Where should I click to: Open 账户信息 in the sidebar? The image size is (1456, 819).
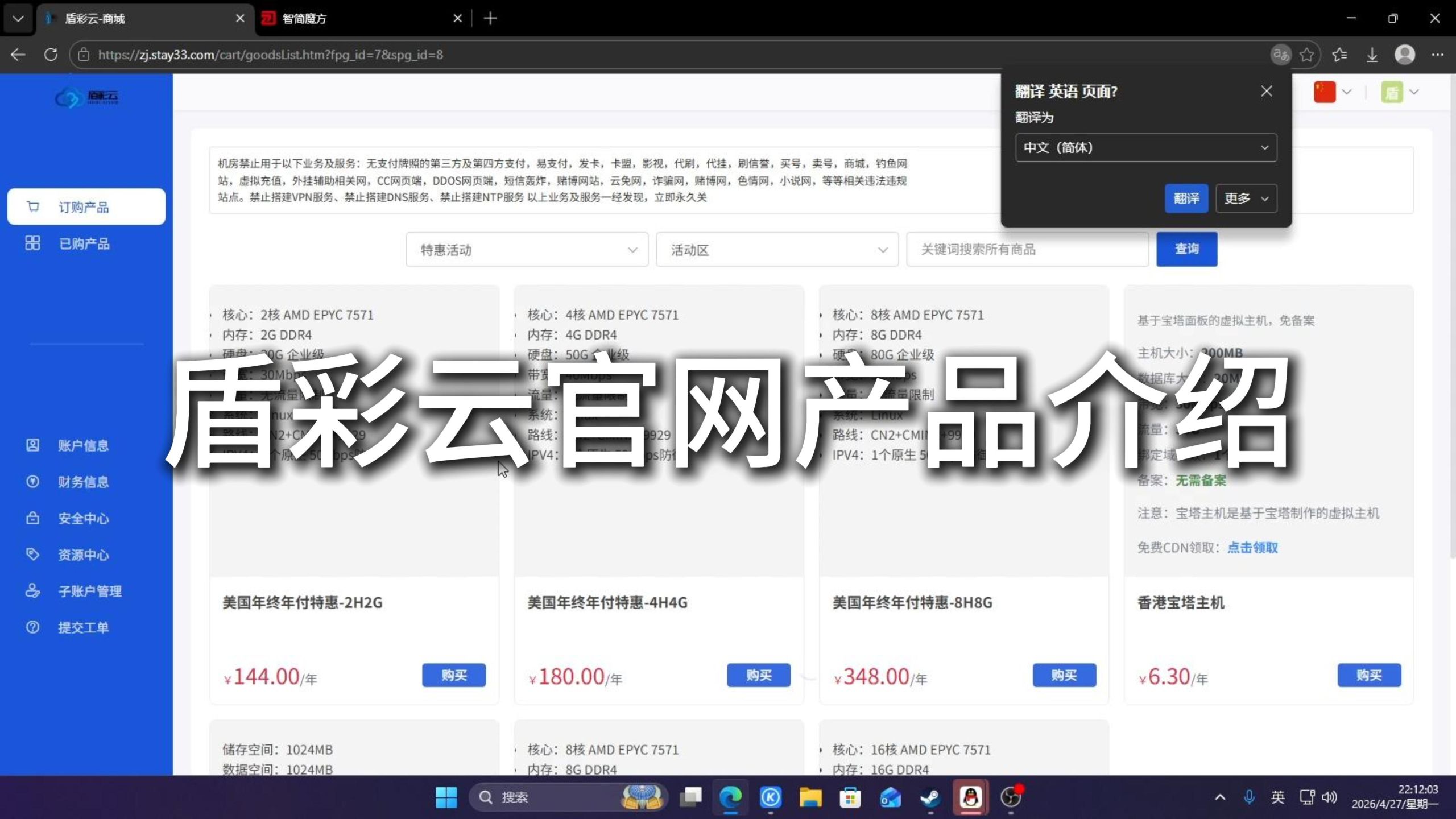(86, 445)
